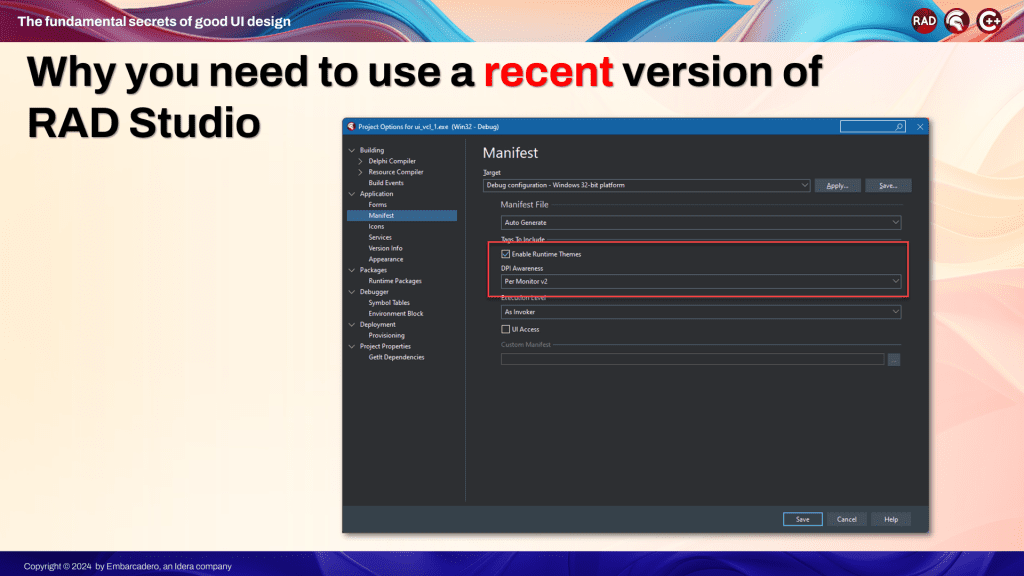1024x576 pixels.
Task: Click the Apply... button
Action: click(x=837, y=185)
